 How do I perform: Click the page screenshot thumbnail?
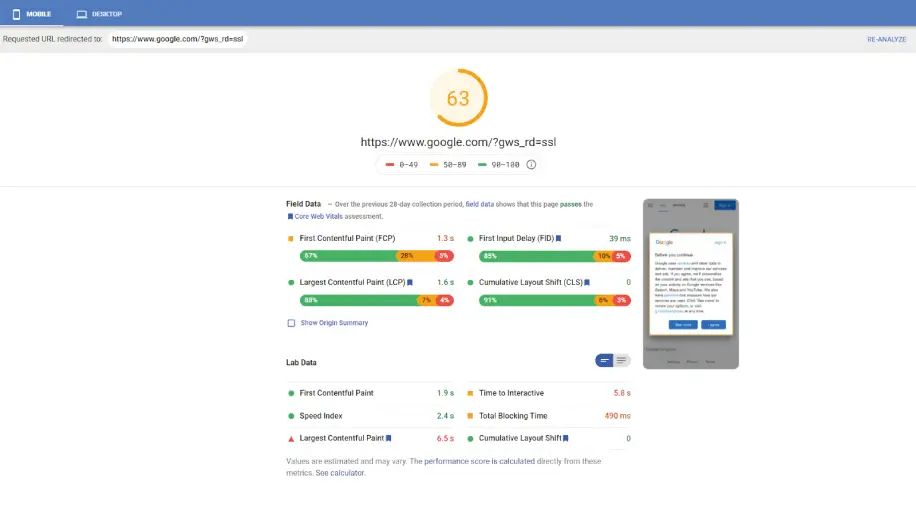pyautogui.click(x=691, y=284)
